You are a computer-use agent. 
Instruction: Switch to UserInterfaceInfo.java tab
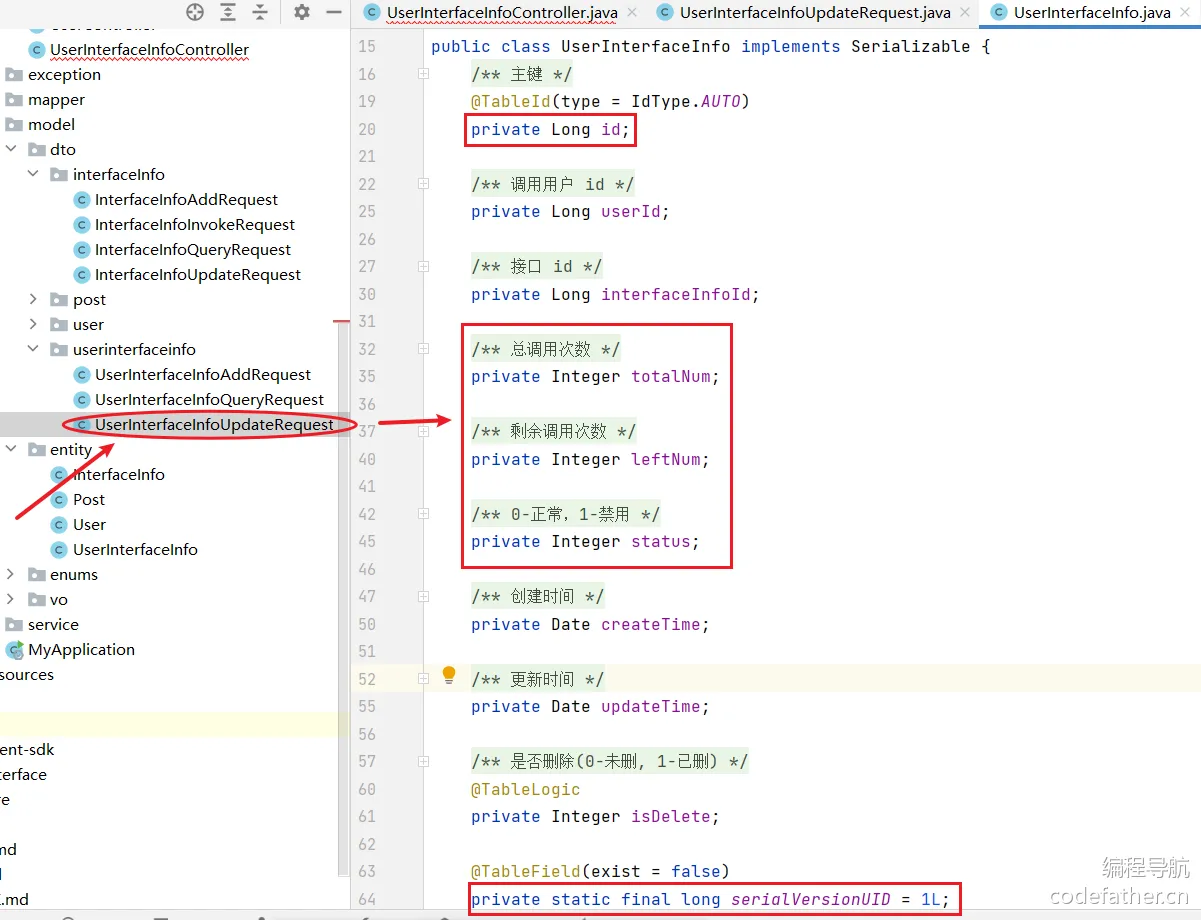1092,13
